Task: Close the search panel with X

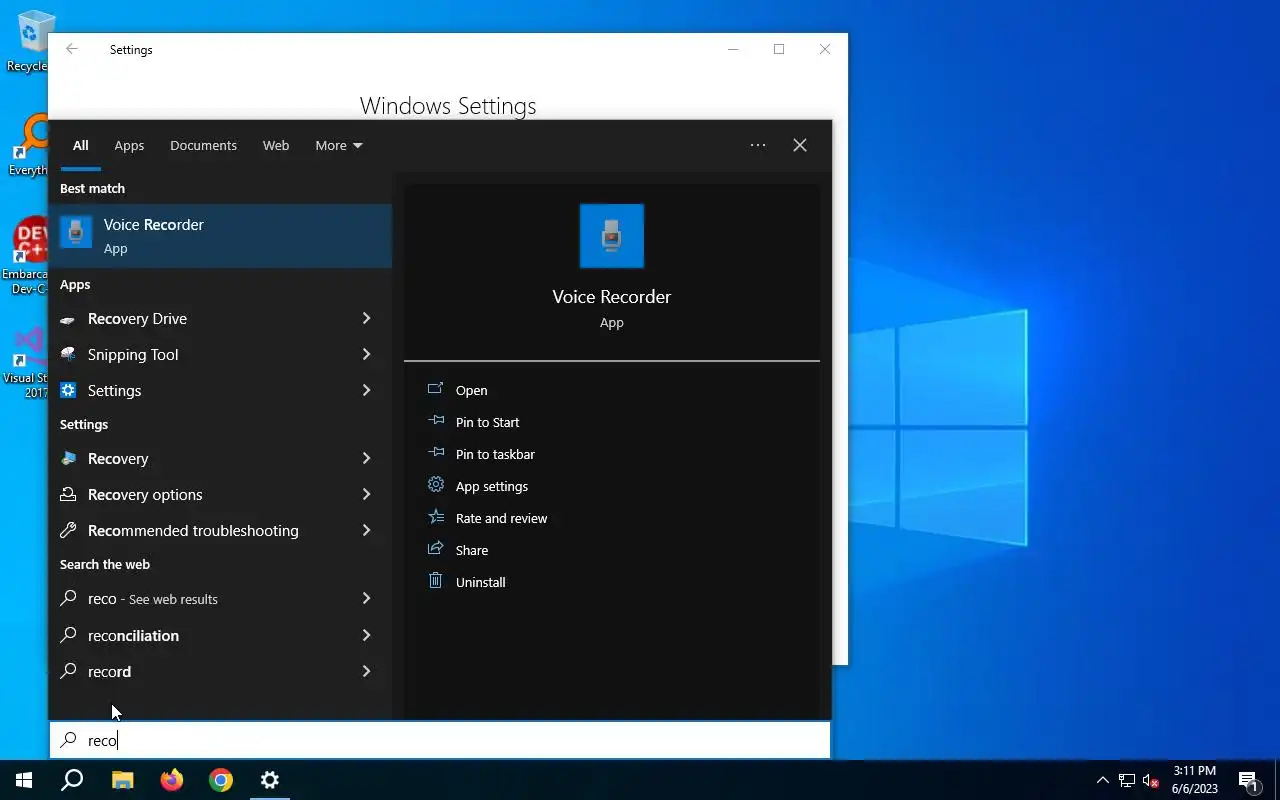Action: tap(800, 145)
